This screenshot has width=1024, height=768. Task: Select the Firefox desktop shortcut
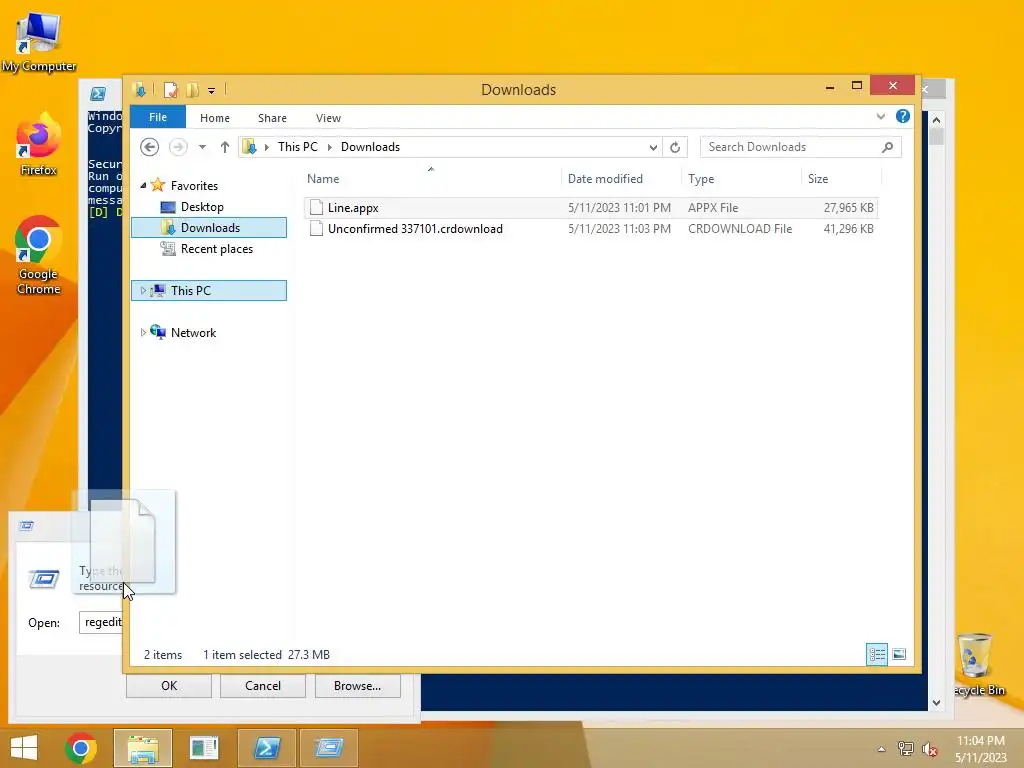pos(38,144)
